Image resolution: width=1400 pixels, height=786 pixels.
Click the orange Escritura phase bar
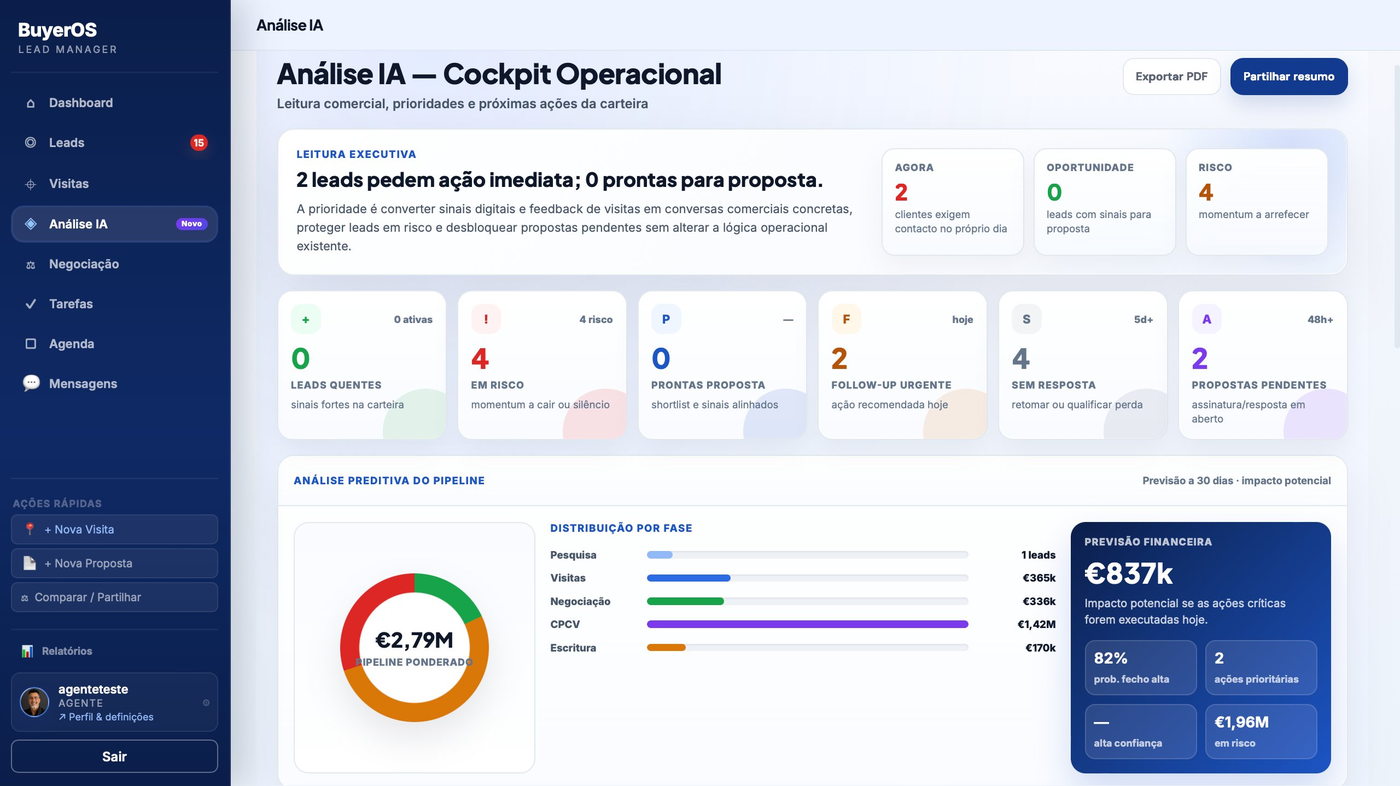(x=666, y=648)
